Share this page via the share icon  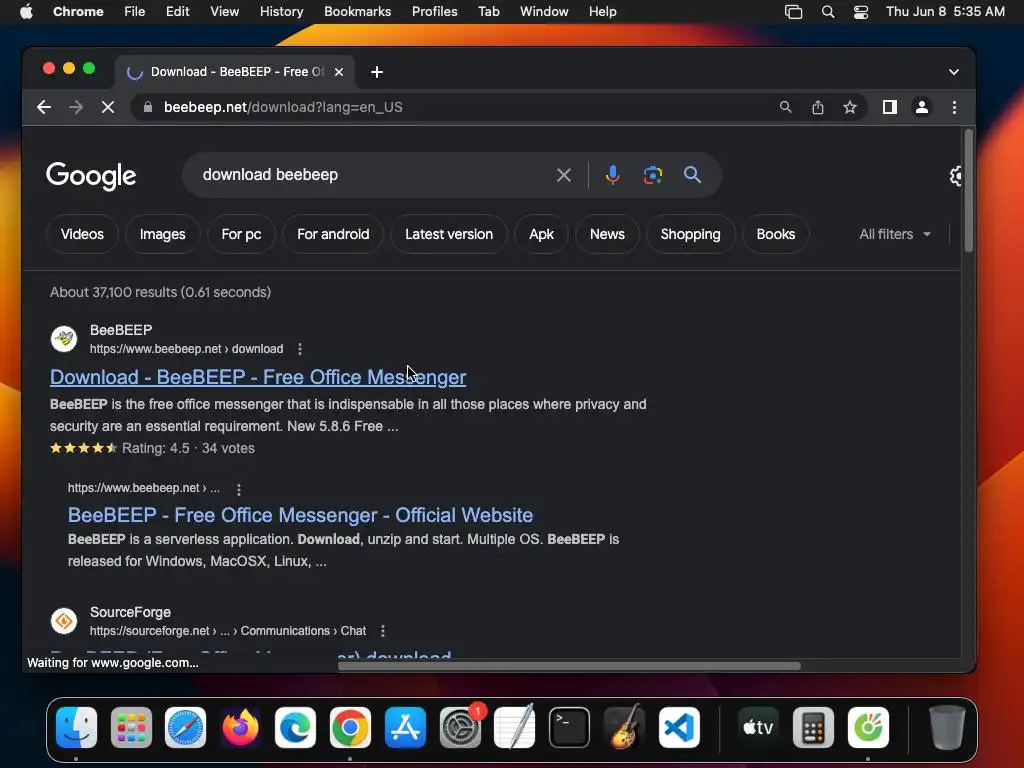818,107
